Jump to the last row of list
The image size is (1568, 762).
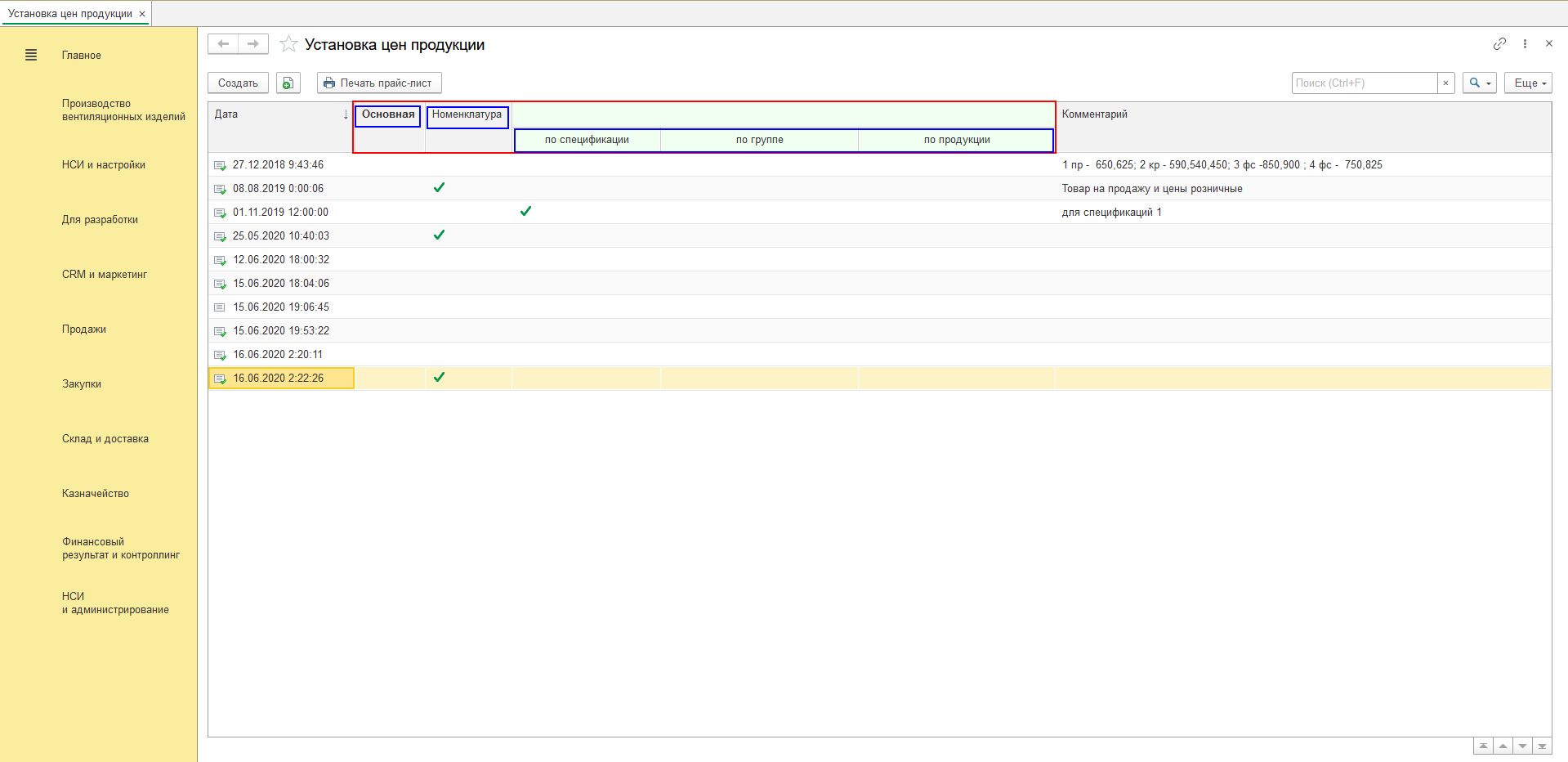1542,746
